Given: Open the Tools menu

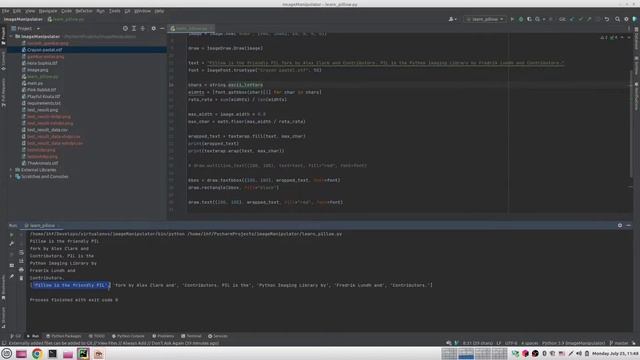Looking at the screenshot, I should pos(114,11).
